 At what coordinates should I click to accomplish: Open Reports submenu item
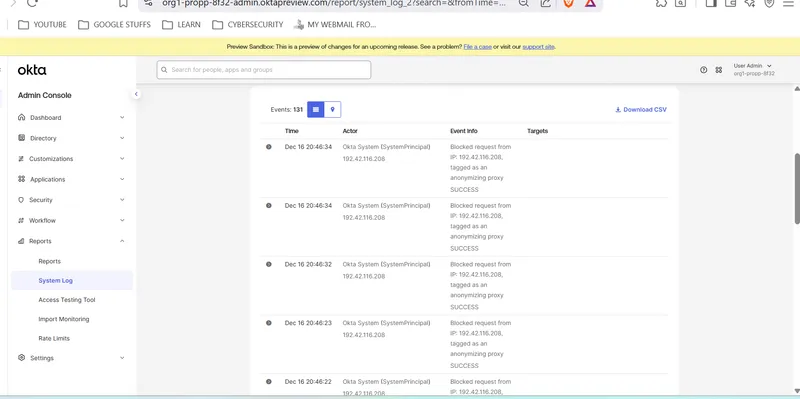tap(49, 261)
